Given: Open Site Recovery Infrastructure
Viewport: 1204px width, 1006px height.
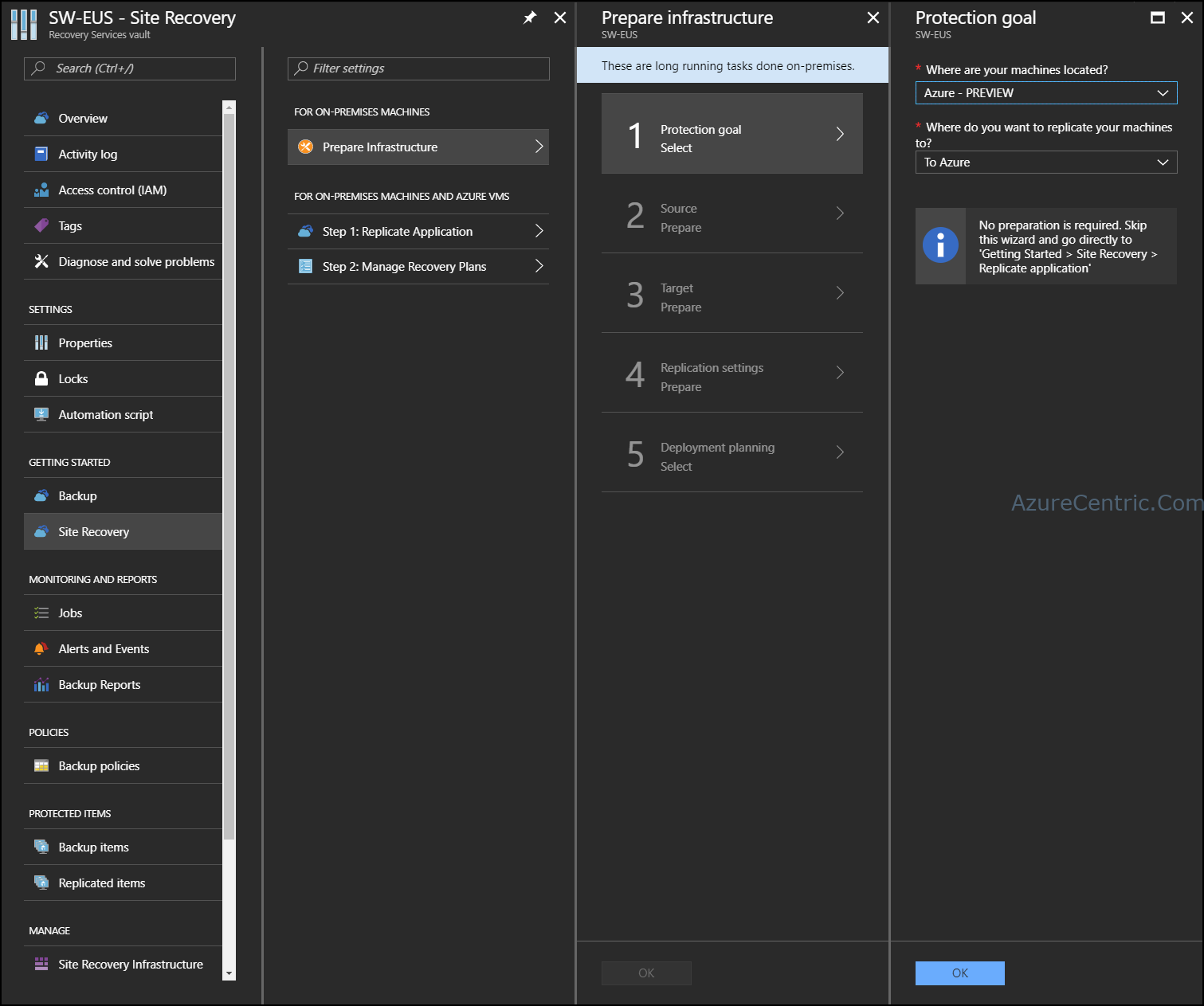Looking at the screenshot, I should (x=123, y=964).
